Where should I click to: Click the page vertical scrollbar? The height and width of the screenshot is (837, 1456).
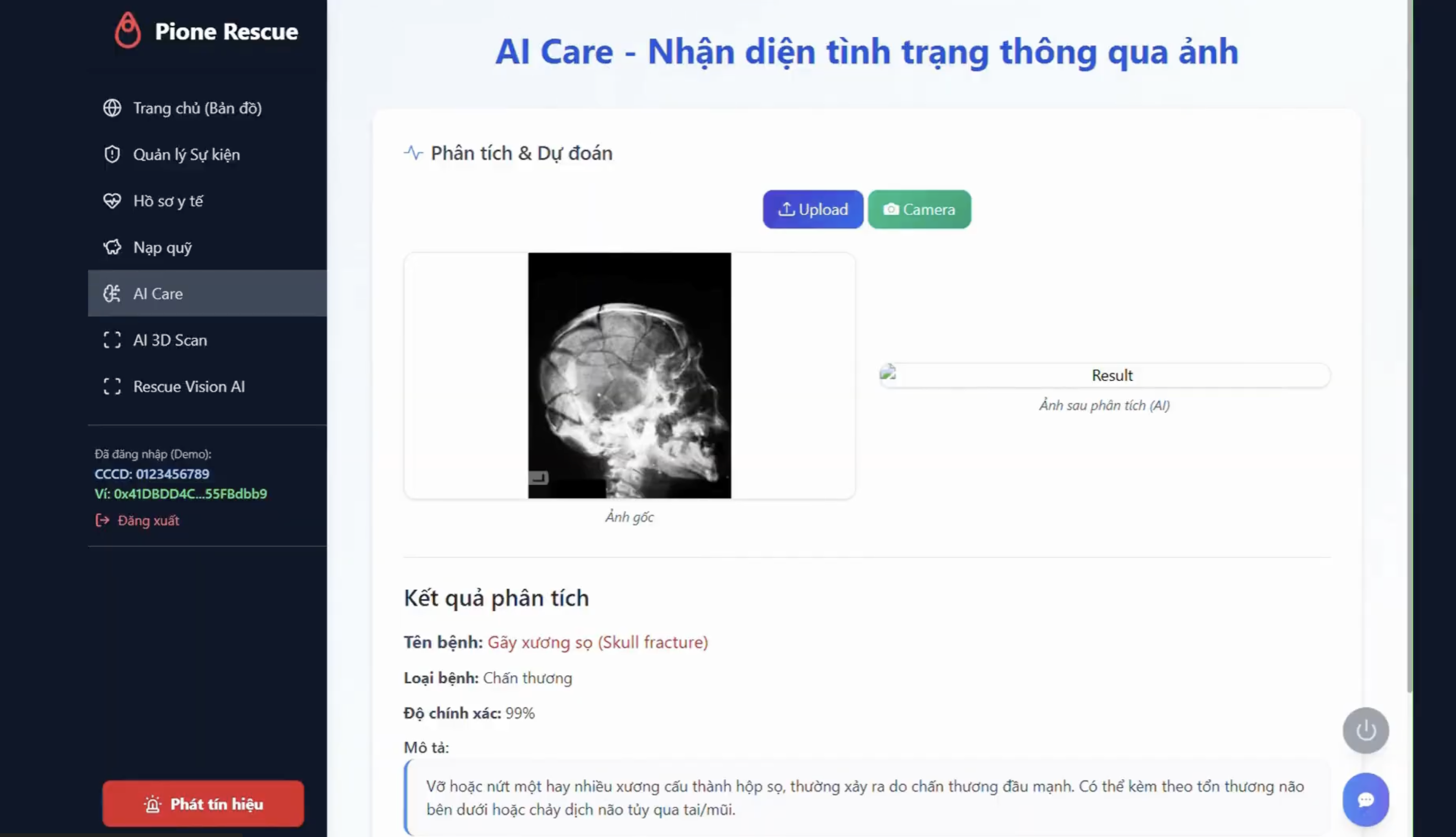pos(1409,345)
